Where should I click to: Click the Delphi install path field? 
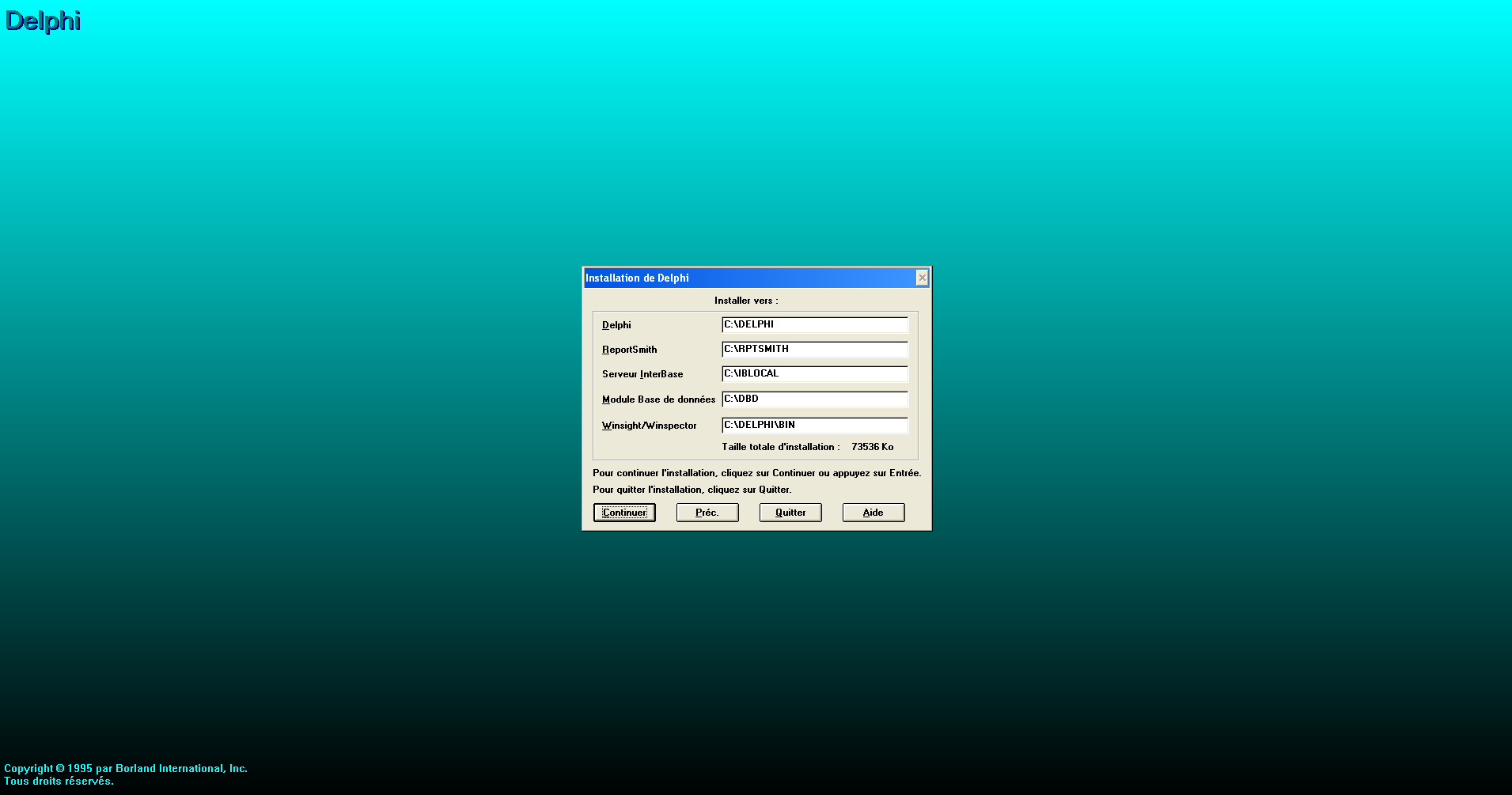815,325
